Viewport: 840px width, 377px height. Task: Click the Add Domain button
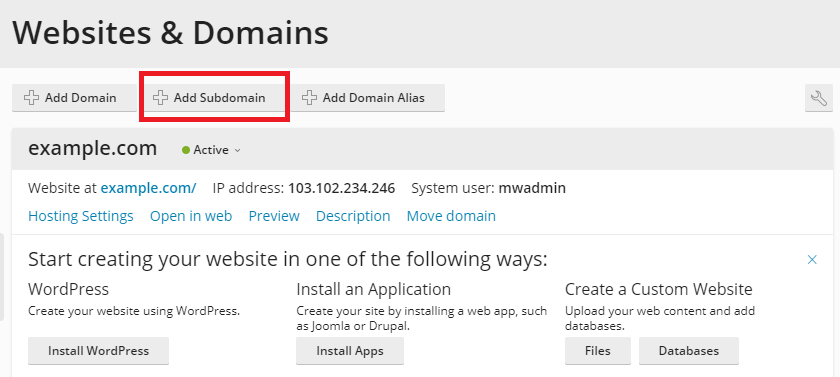[74, 98]
